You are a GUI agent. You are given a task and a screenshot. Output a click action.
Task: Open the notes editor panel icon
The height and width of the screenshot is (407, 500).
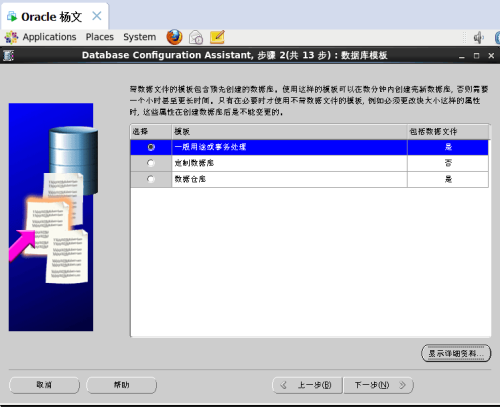tap(217, 37)
